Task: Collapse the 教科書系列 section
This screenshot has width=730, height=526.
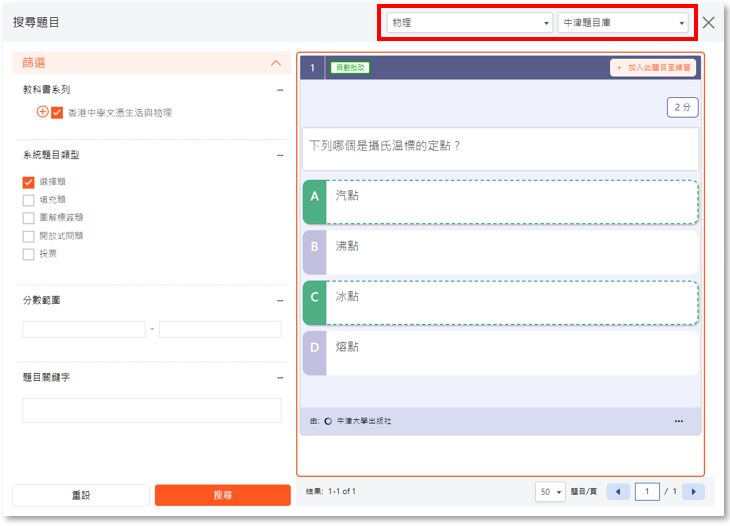Action: 280,90
